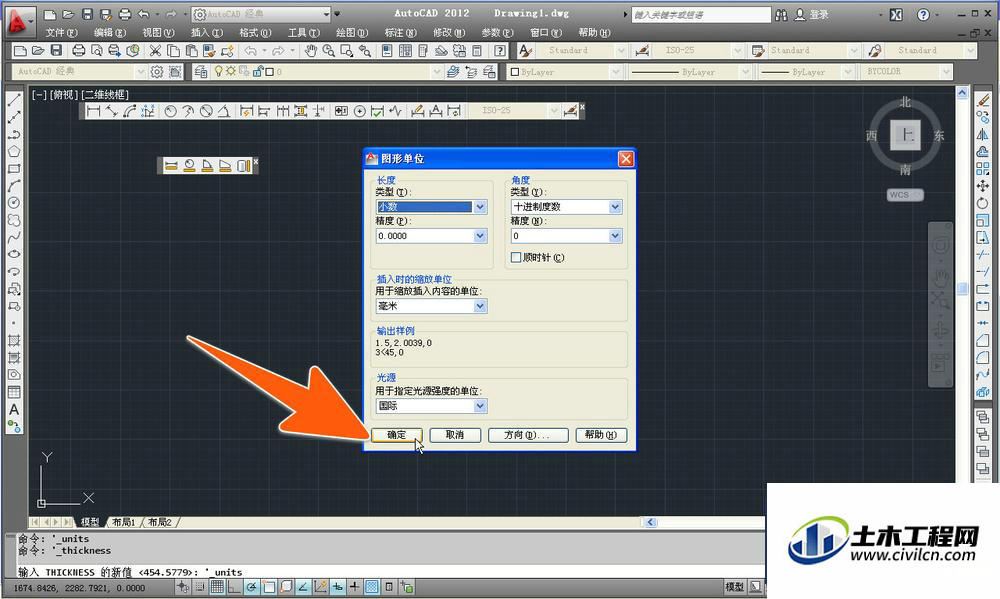The height and width of the screenshot is (599, 1000).
Task: Click the angular dimension tool
Action: (x=224, y=111)
